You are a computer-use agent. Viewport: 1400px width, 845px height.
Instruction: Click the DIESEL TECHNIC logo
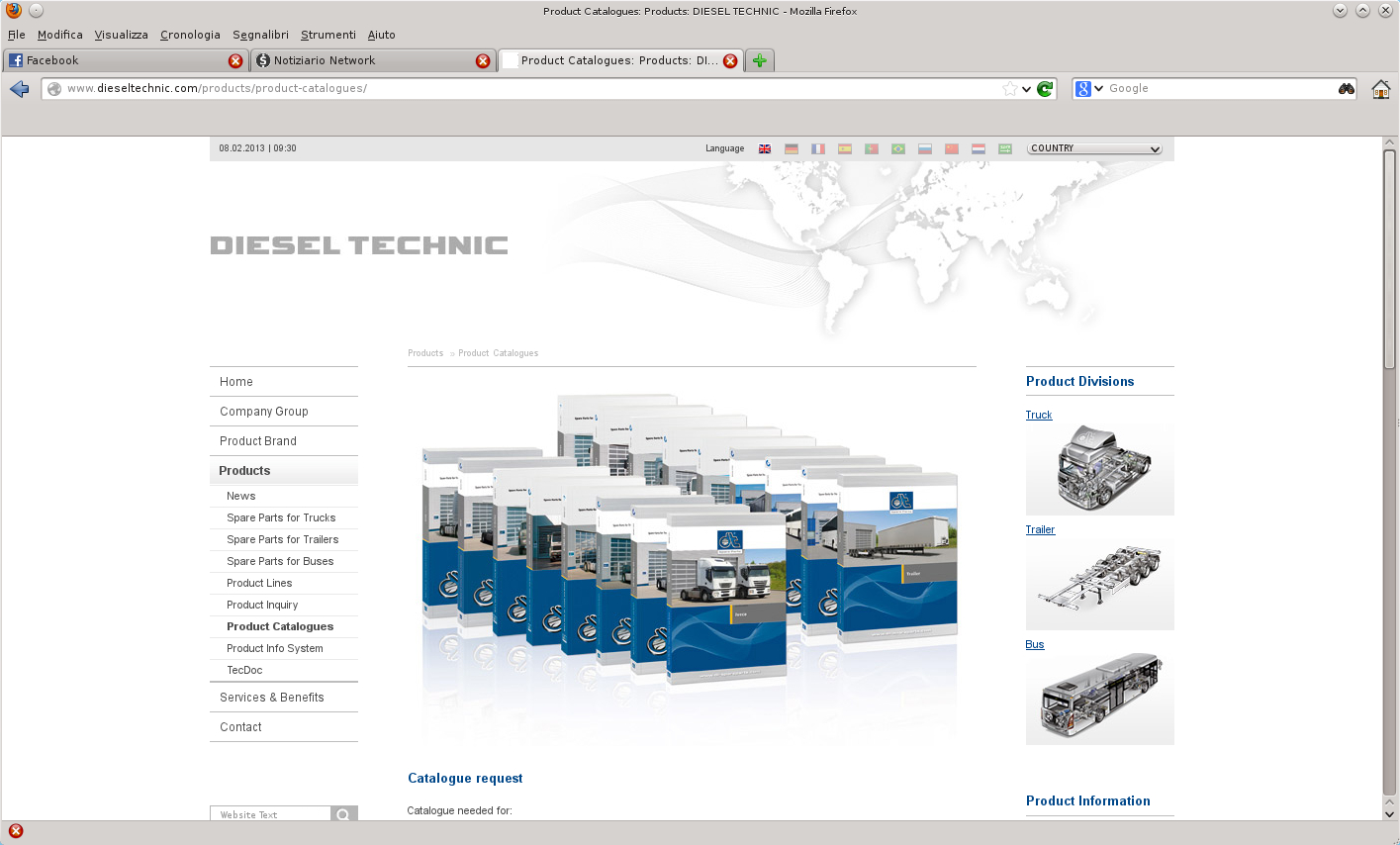[359, 245]
